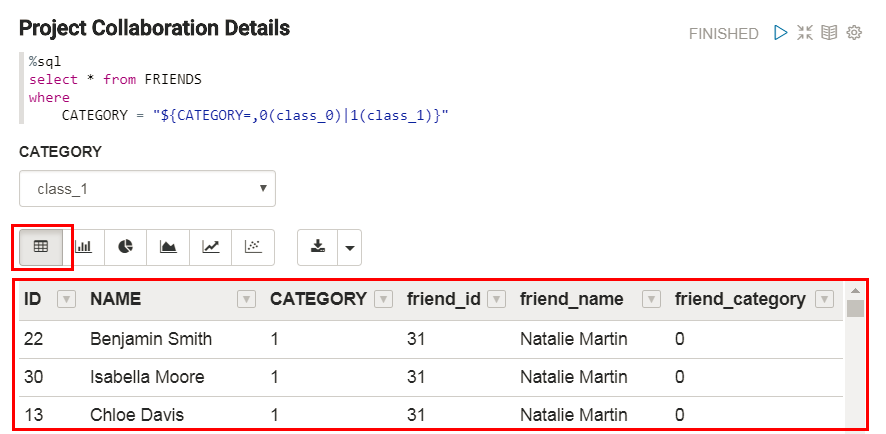
Task: Switch to scatter chart view
Action: click(253, 246)
